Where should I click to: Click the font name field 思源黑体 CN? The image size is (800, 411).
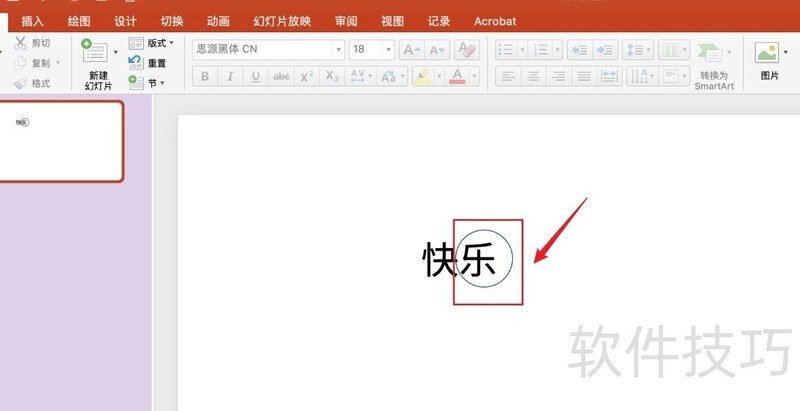[x=263, y=49]
